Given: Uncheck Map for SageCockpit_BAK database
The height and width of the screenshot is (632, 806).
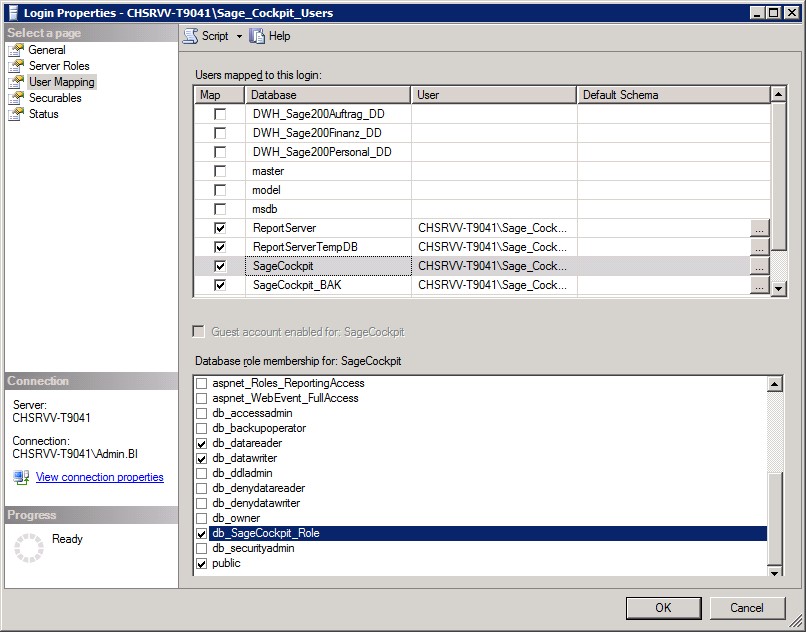Looking at the screenshot, I should [220, 285].
